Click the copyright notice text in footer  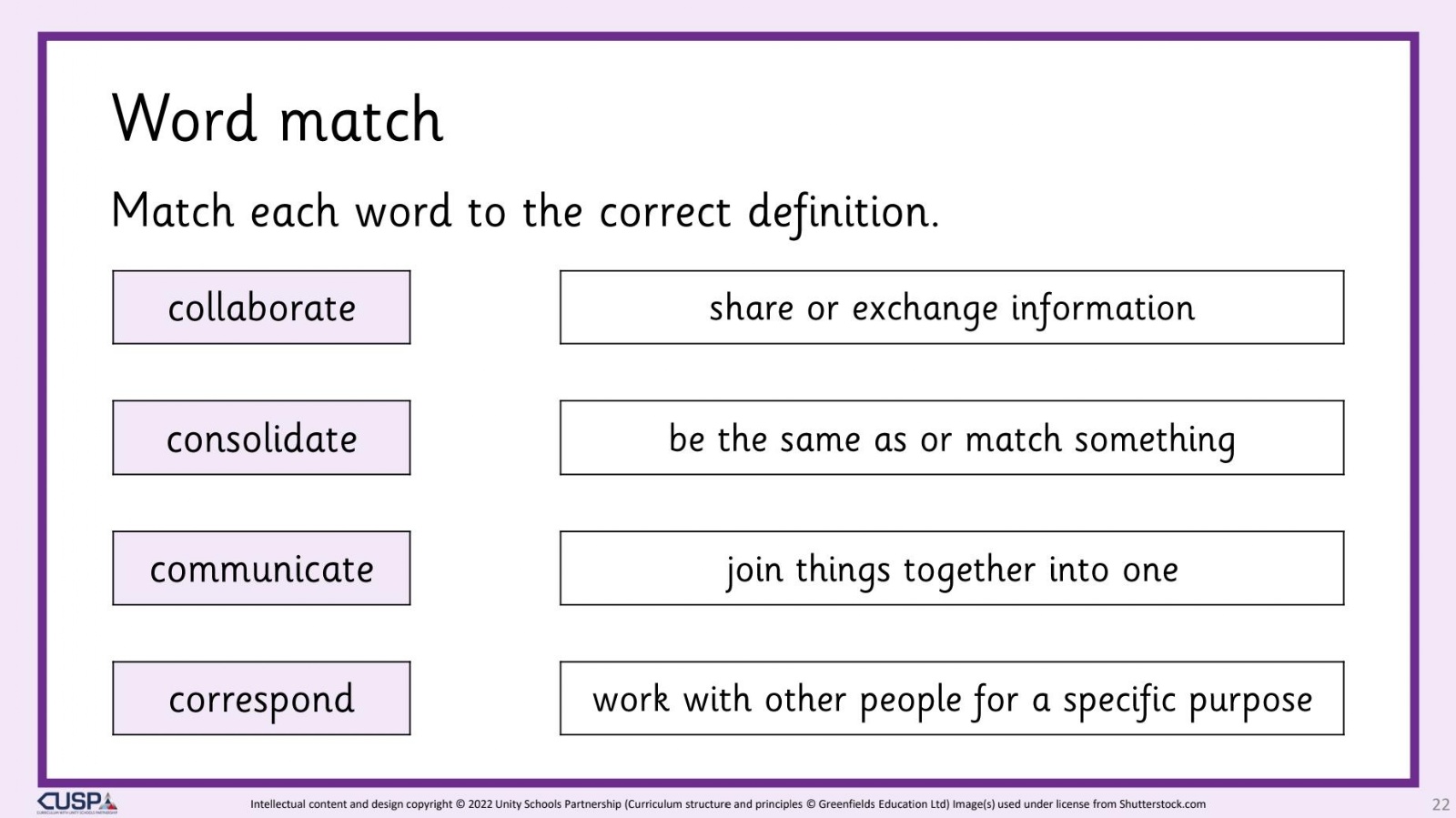pos(728,804)
